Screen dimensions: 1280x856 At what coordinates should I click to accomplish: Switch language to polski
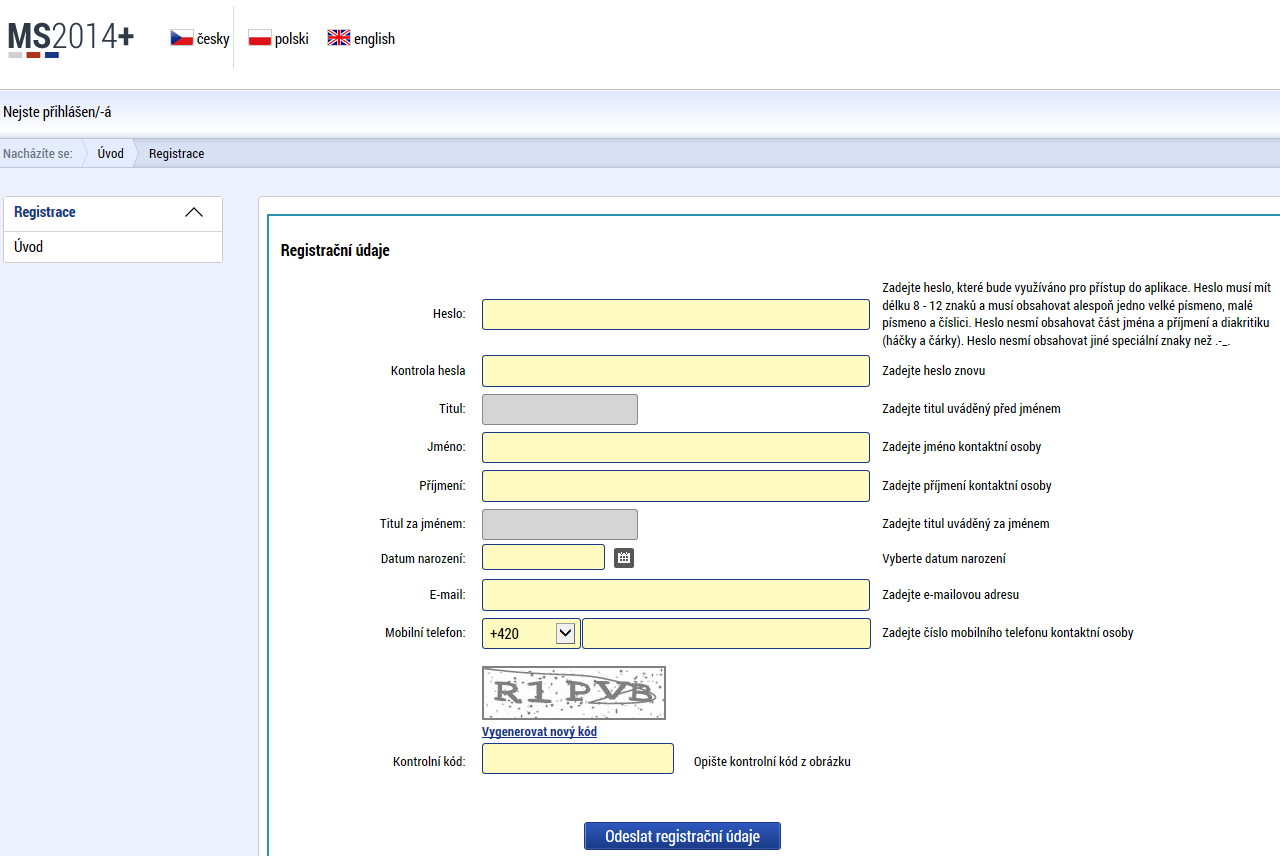tap(292, 39)
